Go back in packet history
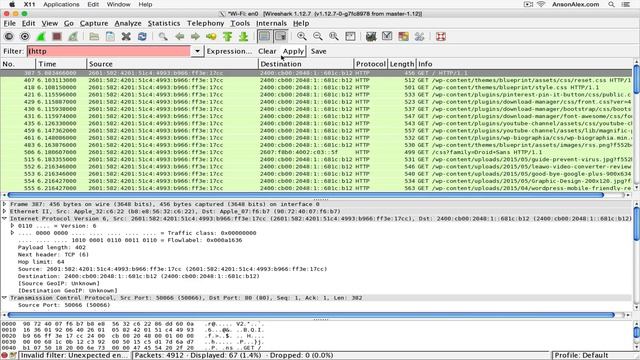Screen dimensions: 640x360 pos(180,37)
